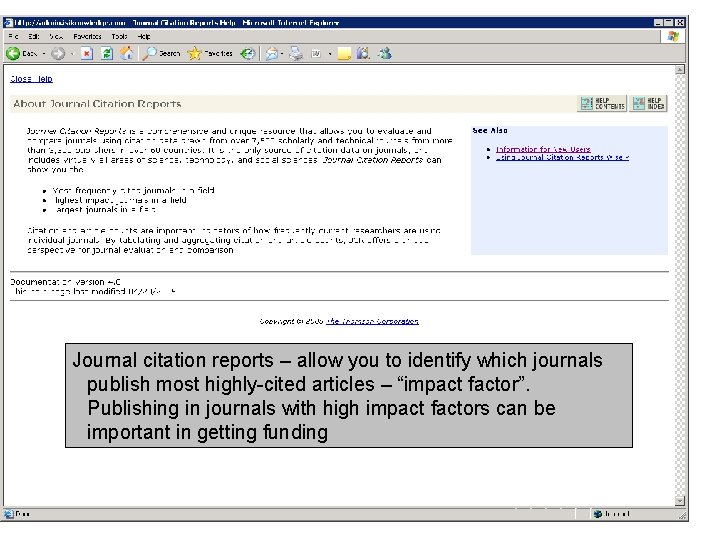Click the Research toolbar icon
The image size is (720, 540).
coord(363,53)
